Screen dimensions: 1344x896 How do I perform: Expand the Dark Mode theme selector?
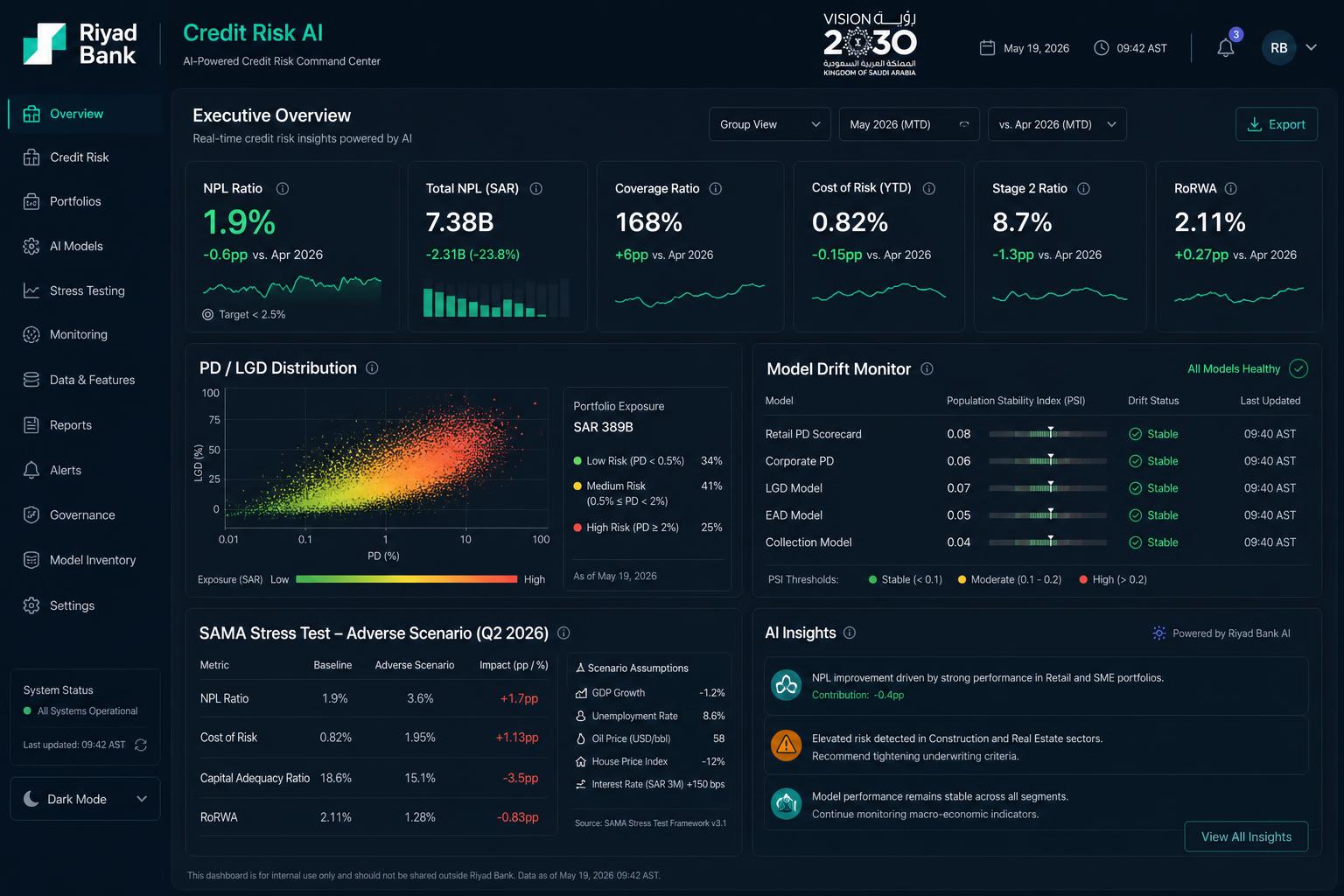[x=85, y=799]
